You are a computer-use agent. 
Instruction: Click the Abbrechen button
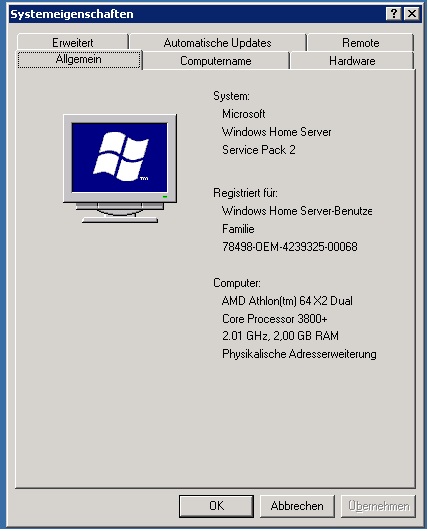(297, 506)
